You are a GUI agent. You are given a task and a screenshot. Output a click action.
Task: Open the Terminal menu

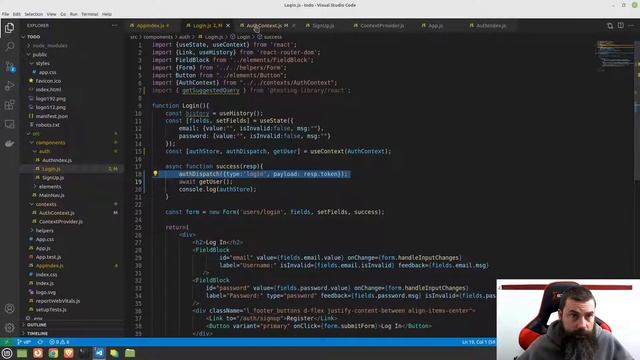(89, 14)
